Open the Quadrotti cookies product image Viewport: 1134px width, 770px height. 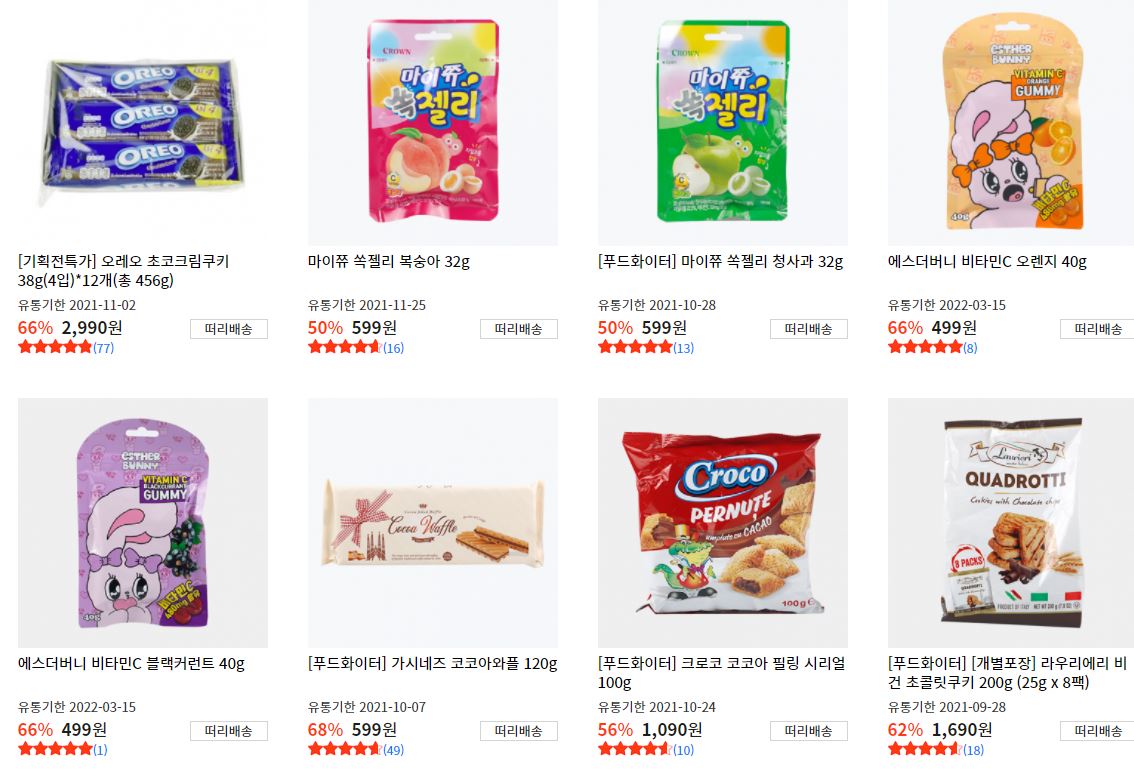(x=1011, y=523)
